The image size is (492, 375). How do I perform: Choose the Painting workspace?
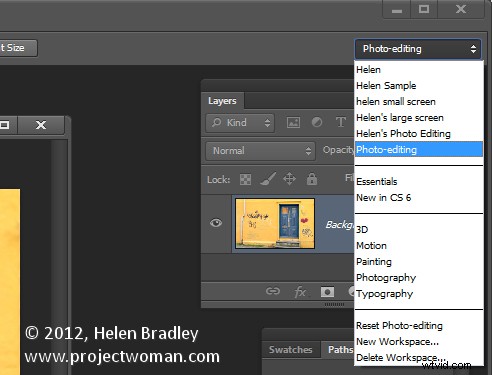[419, 261]
